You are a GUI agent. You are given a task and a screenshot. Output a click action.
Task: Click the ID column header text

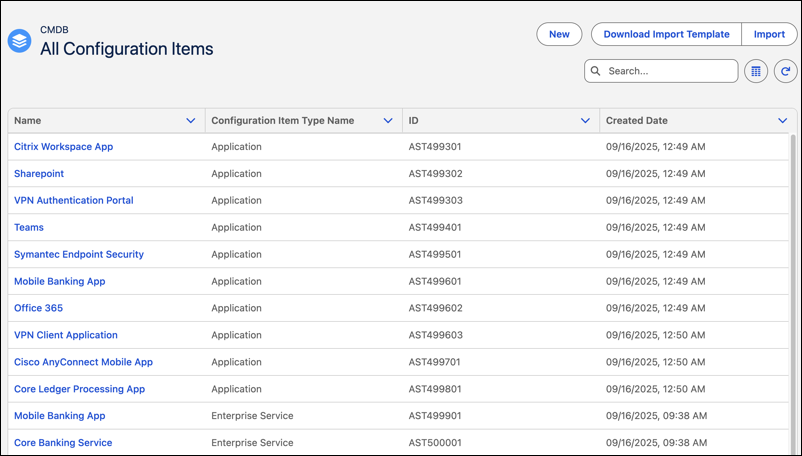click(413, 121)
